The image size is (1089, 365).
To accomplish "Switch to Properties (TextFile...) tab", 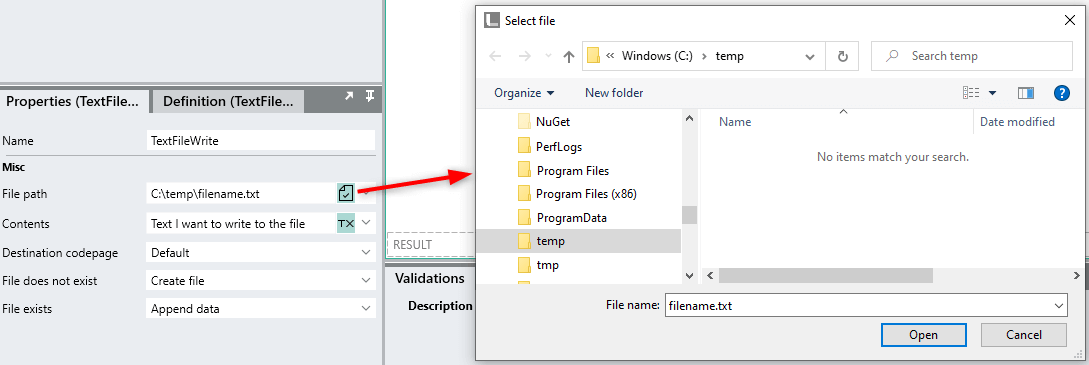I will (73, 101).
